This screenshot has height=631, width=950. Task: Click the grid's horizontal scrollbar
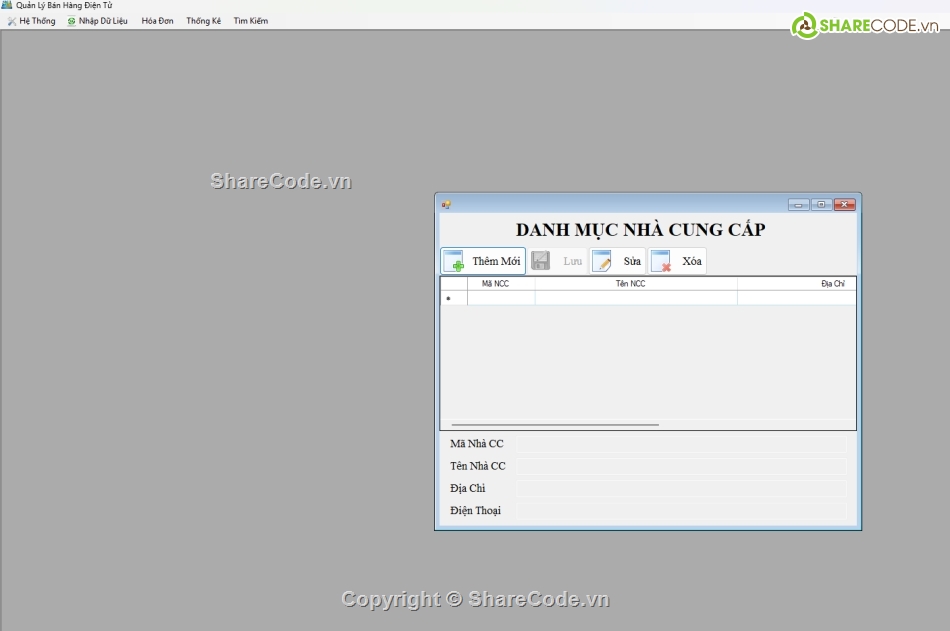(x=555, y=425)
